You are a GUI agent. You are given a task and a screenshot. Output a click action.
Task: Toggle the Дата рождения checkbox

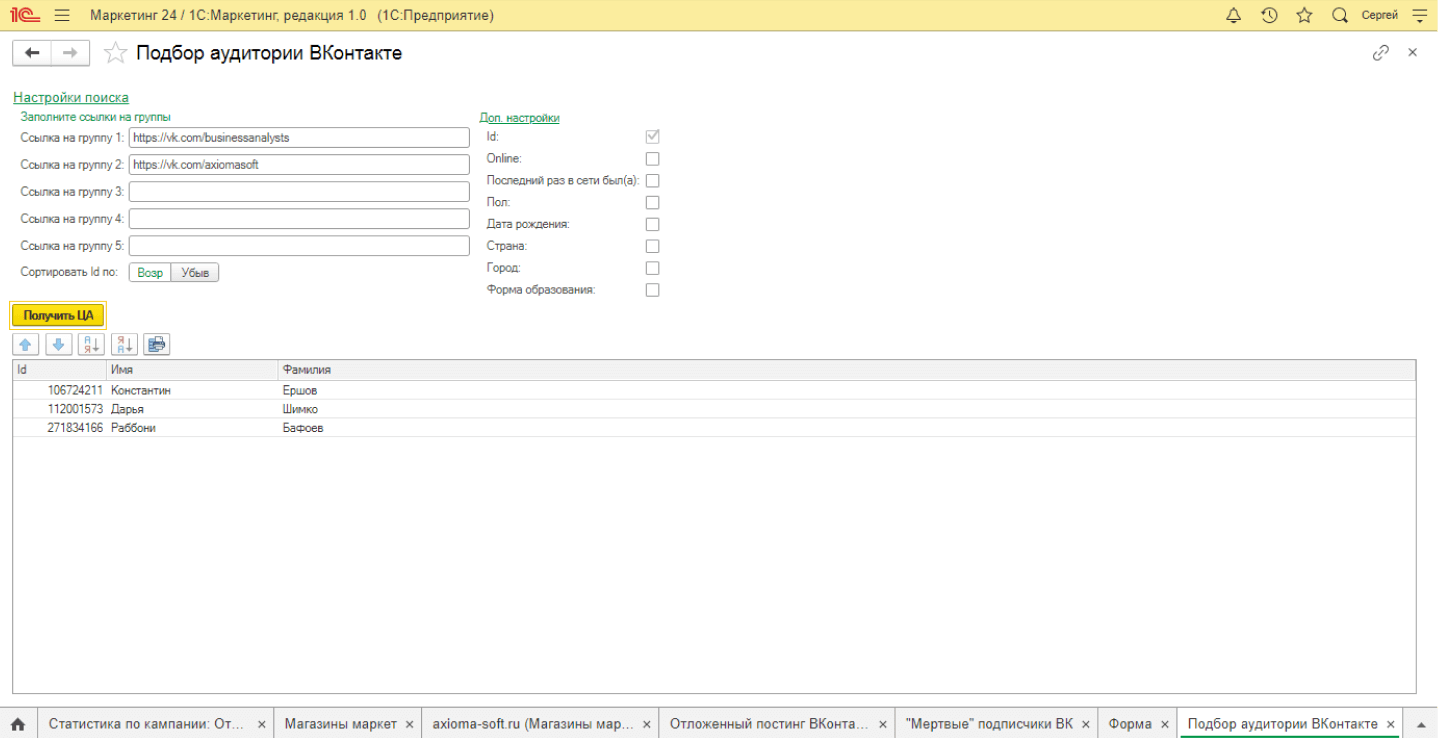[652, 224]
